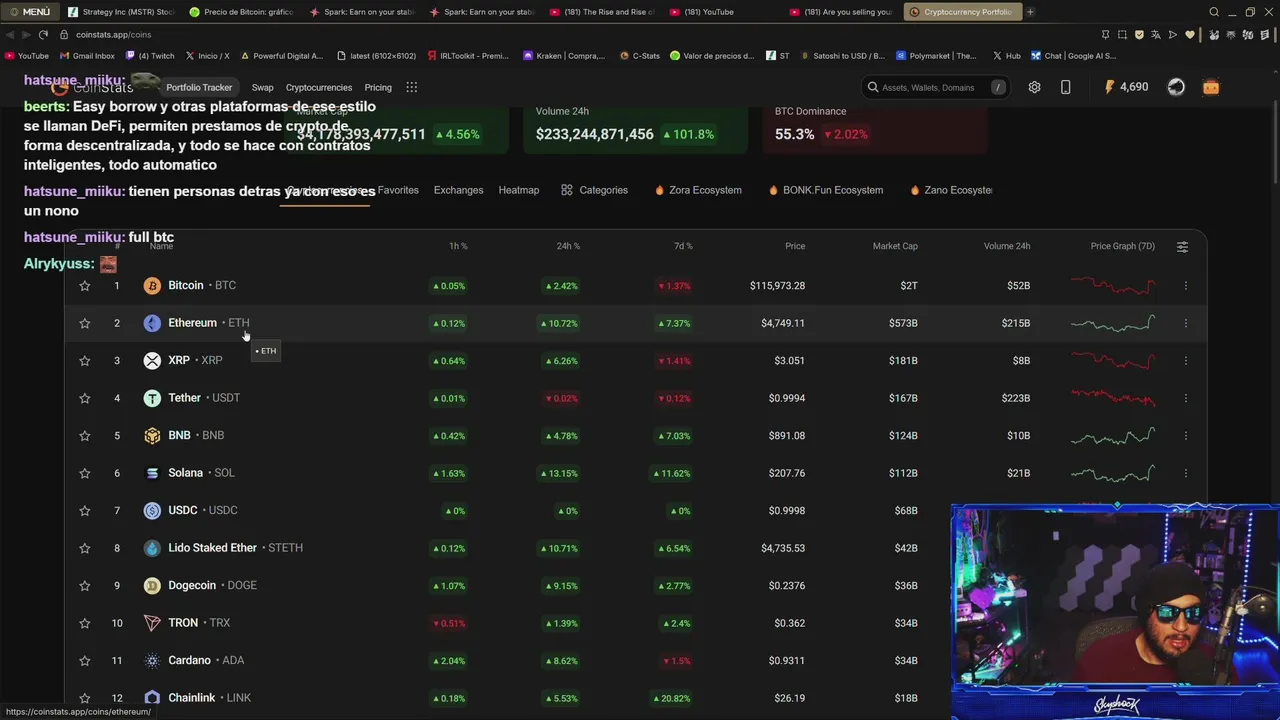This screenshot has width=1280, height=720.
Task: Open the BNB row three-dot menu
Action: click(x=1186, y=436)
